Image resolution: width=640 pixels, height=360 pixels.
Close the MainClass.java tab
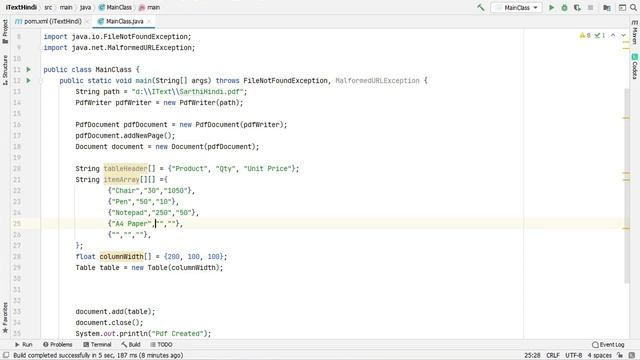149,21
